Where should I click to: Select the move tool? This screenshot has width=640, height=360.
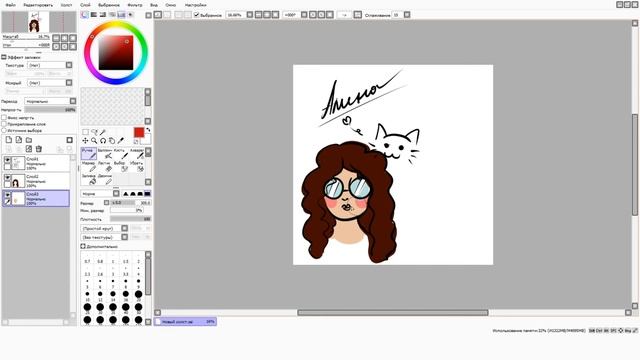pyautogui.click(x=85, y=140)
